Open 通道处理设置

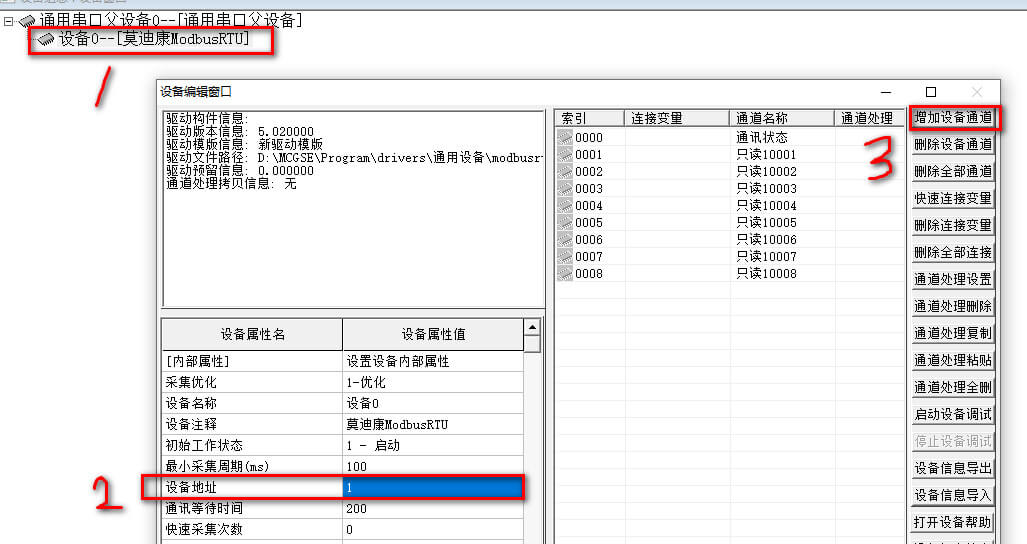(x=953, y=279)
